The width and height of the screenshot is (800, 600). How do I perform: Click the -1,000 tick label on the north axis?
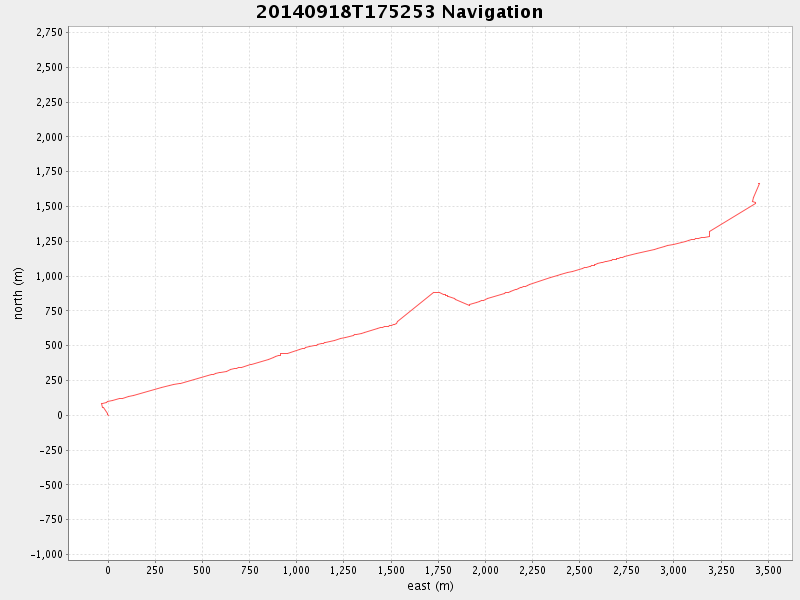tap(47, 554)
